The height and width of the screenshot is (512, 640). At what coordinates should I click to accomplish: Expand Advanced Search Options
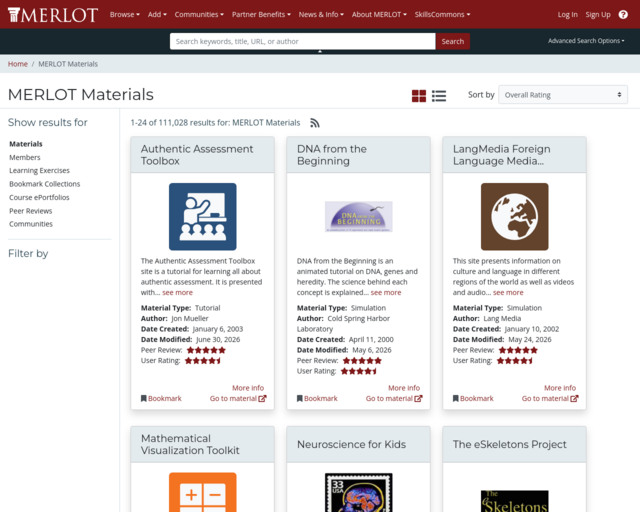point(586,41)
